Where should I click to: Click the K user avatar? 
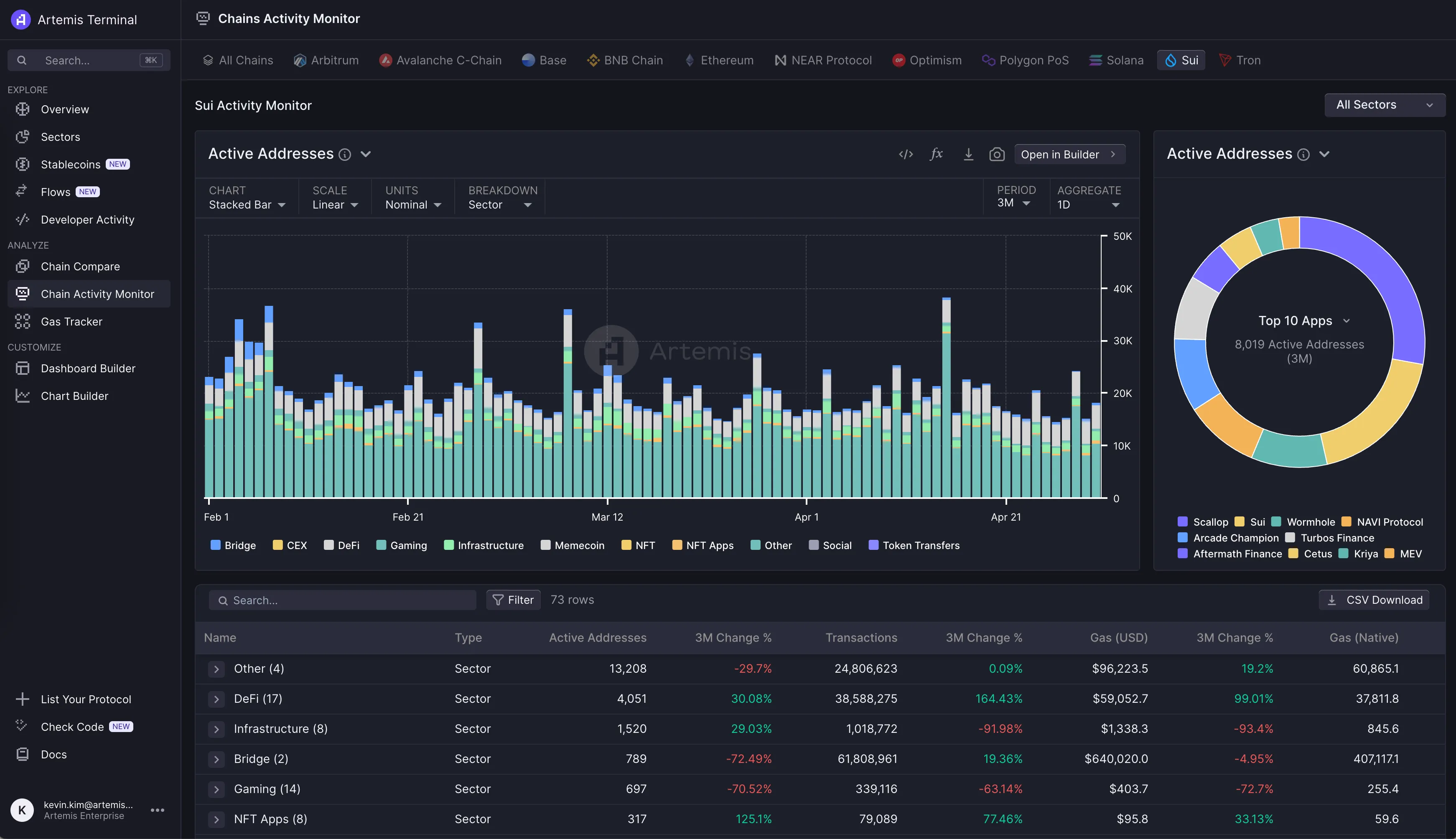tap(22, 810)
